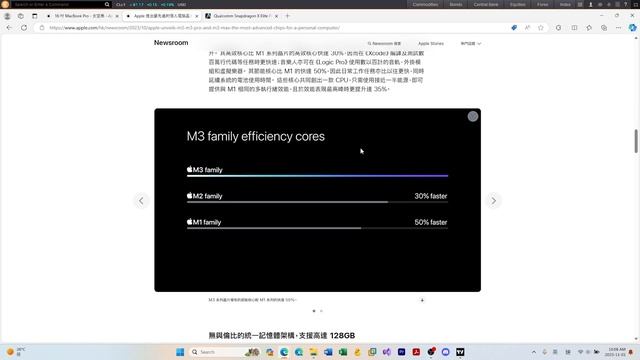Open Bonds menu in top bar
This screenshot has width=640, height=360.
(456, 4)
